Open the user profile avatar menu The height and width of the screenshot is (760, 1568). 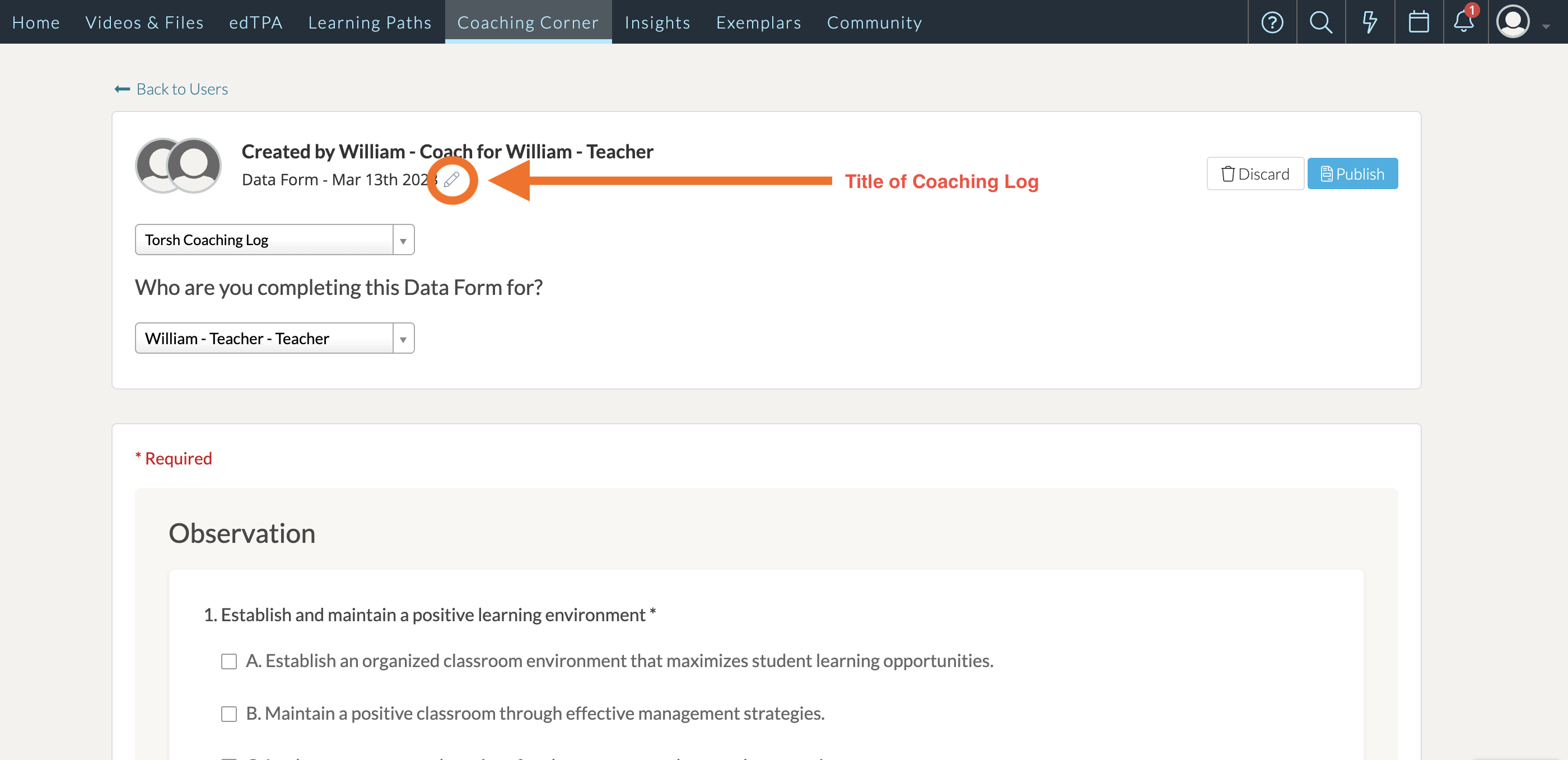[1513, 22]
